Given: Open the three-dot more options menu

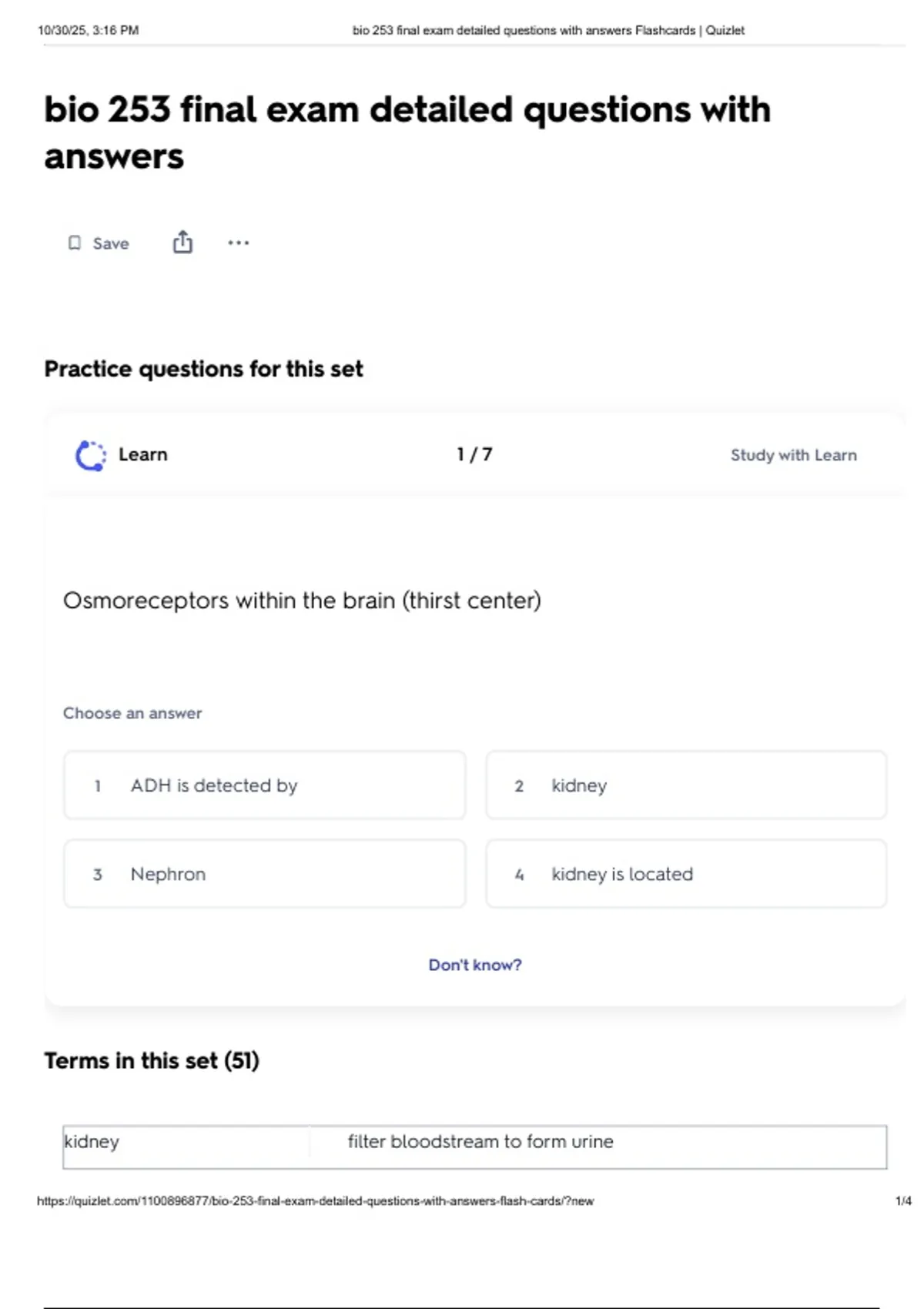Looking at the screenshot, I should 239,243.
